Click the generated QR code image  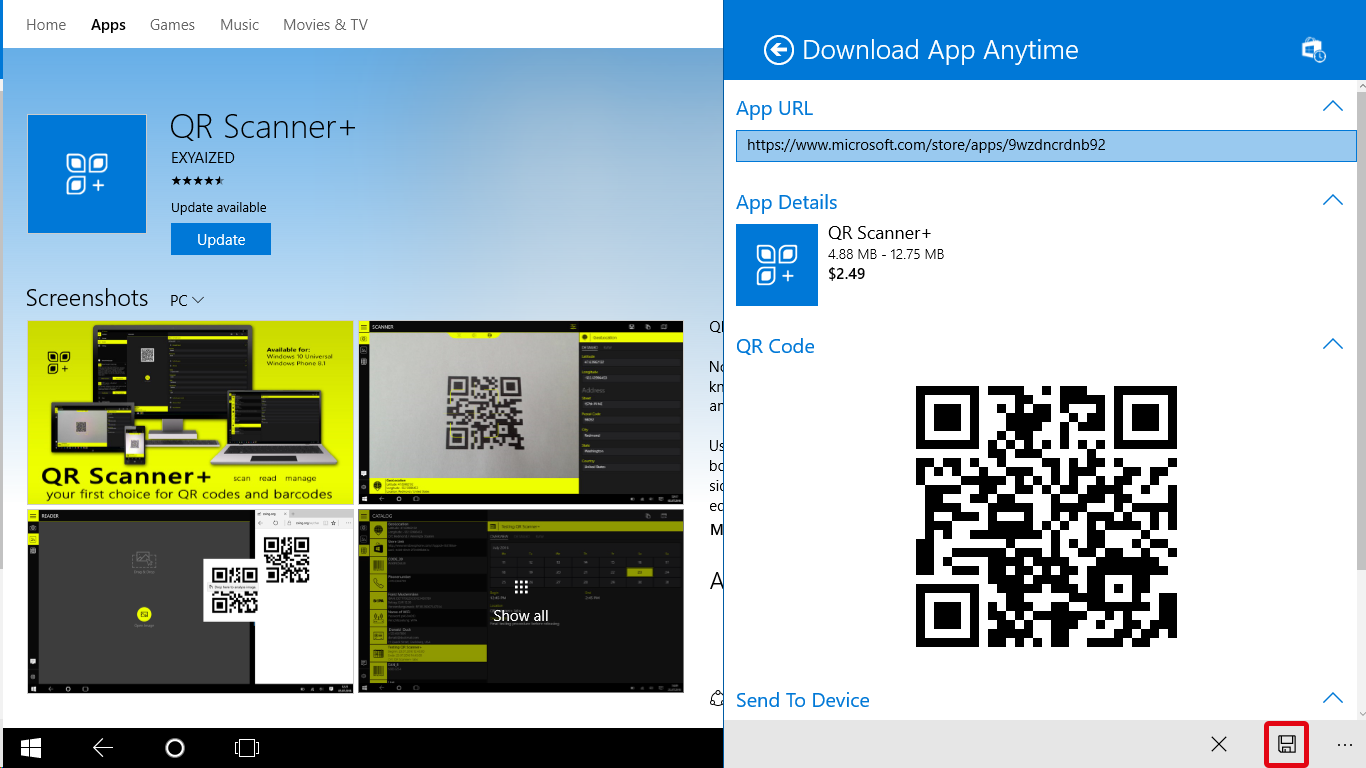[x=1046, y=516]
